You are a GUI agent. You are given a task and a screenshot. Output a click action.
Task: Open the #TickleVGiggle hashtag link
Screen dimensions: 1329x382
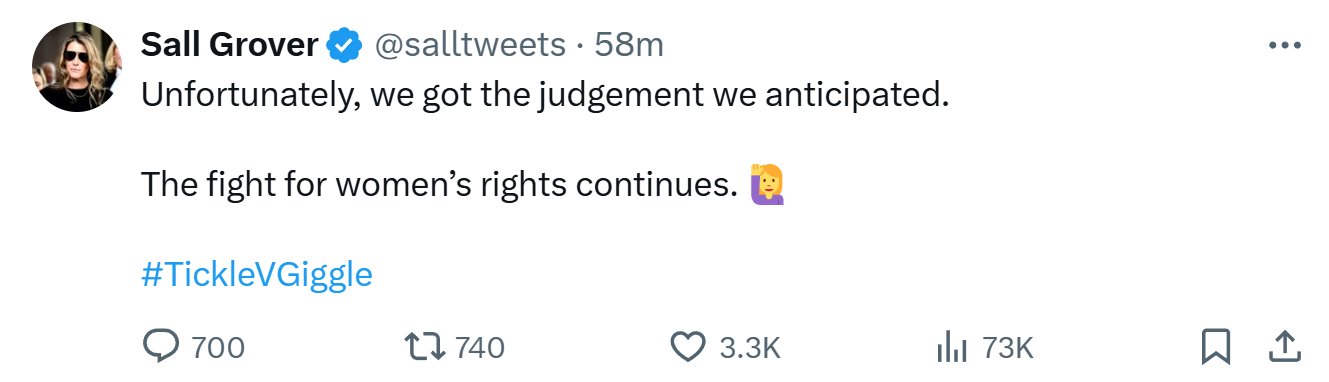257,275
